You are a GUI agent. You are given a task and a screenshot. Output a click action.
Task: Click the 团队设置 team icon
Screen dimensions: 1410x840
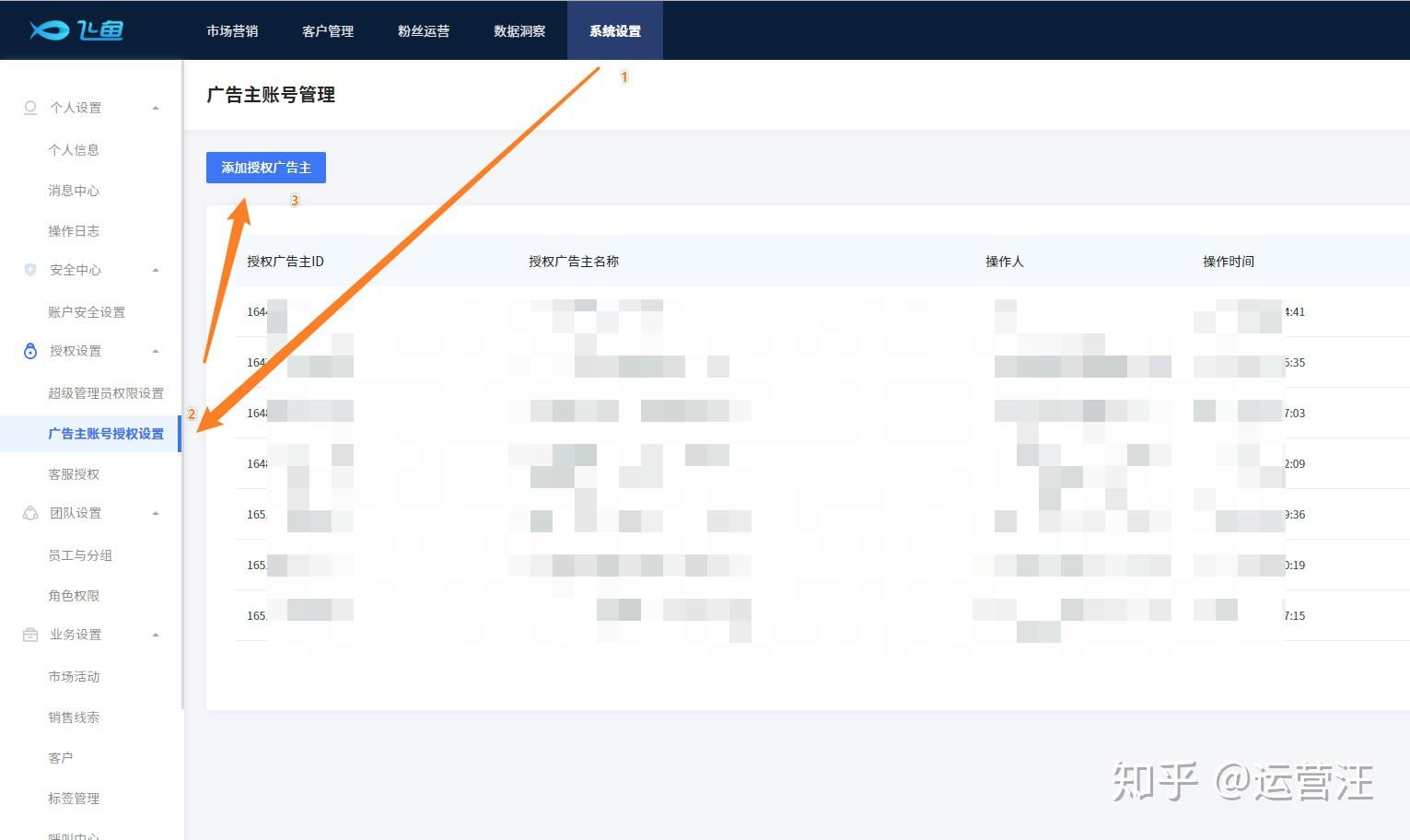point(30,513)
